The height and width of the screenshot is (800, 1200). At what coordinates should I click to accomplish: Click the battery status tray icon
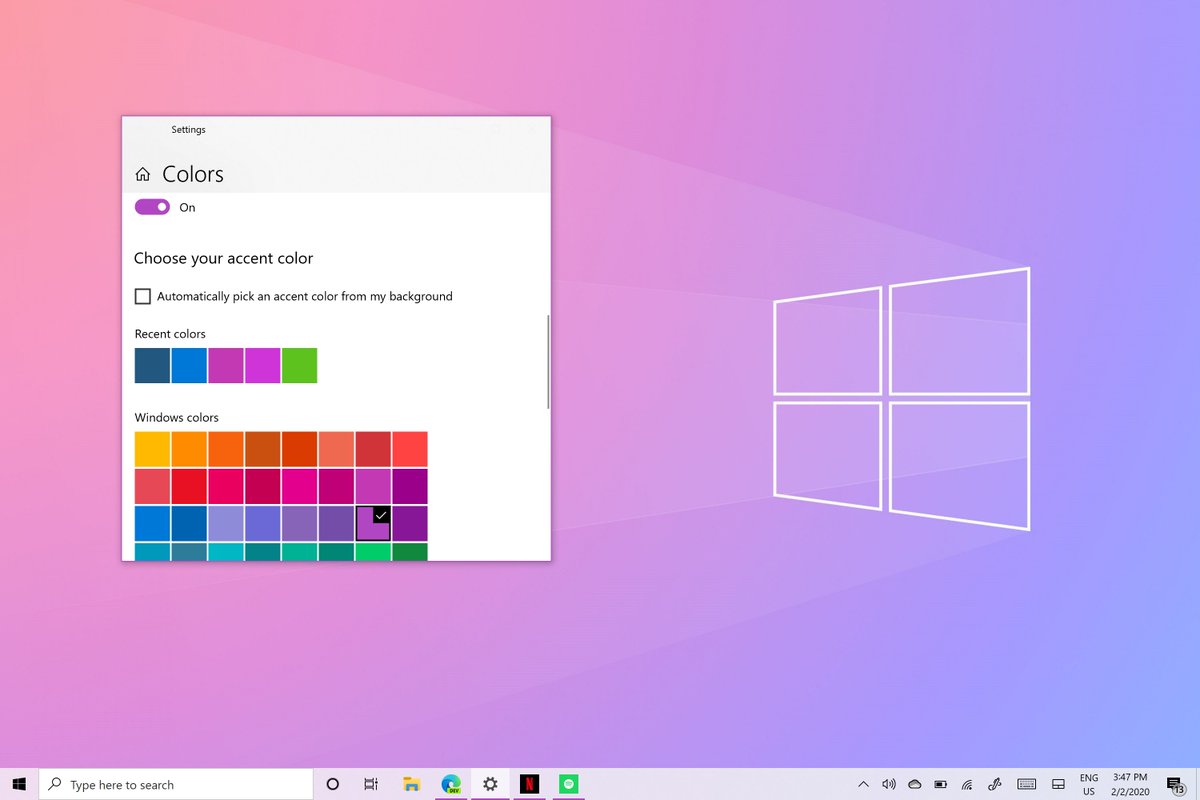point(941,784)
